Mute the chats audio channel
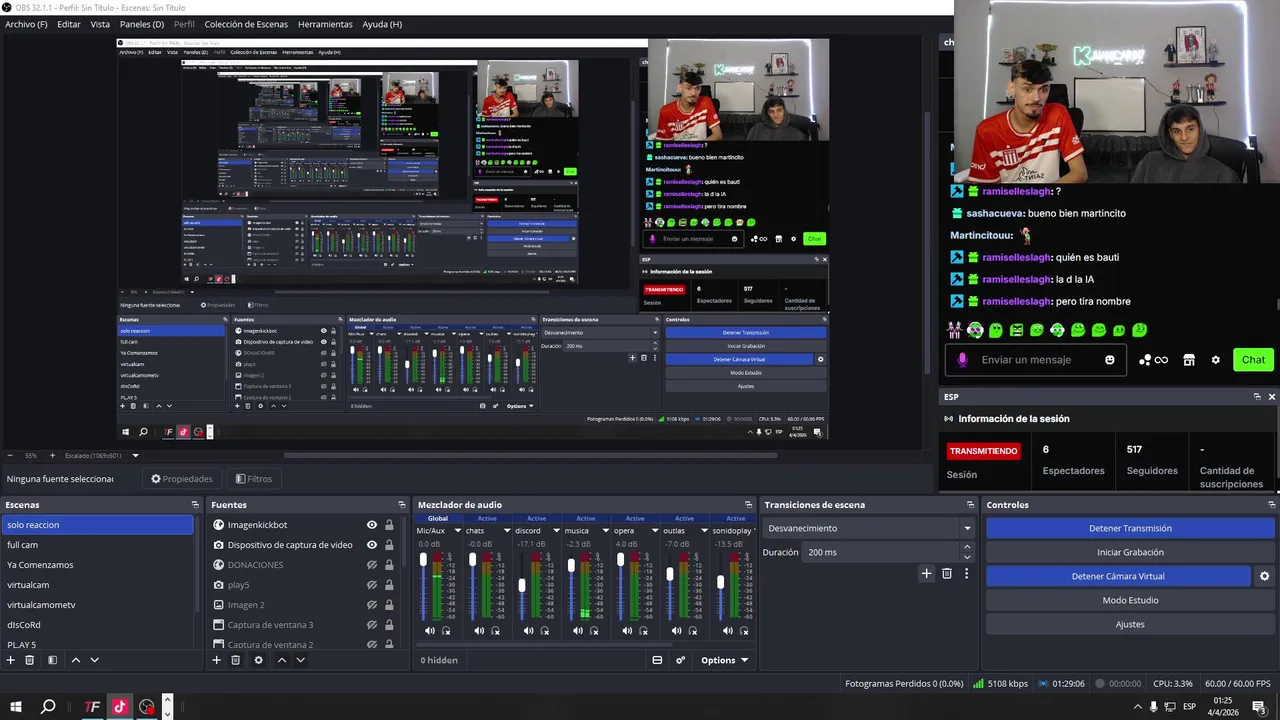The height and width of the screenshot is (720, 1280). pyautogui.click(x=479, y=631)
